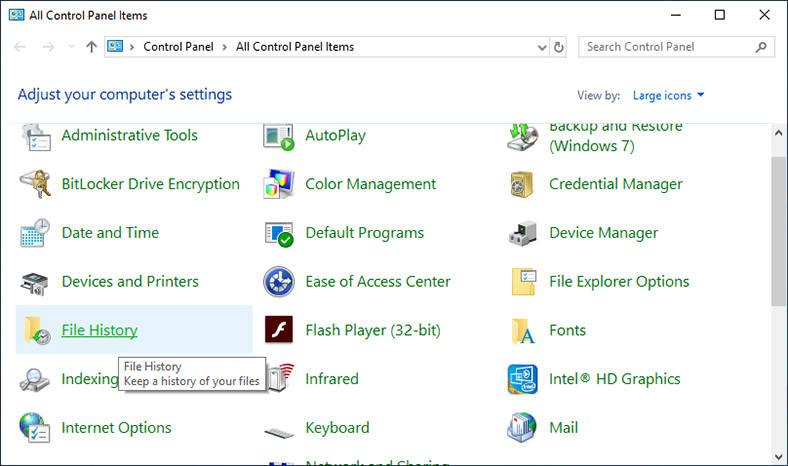Open the Default Programs icon
788x466 pixels.
279,234
